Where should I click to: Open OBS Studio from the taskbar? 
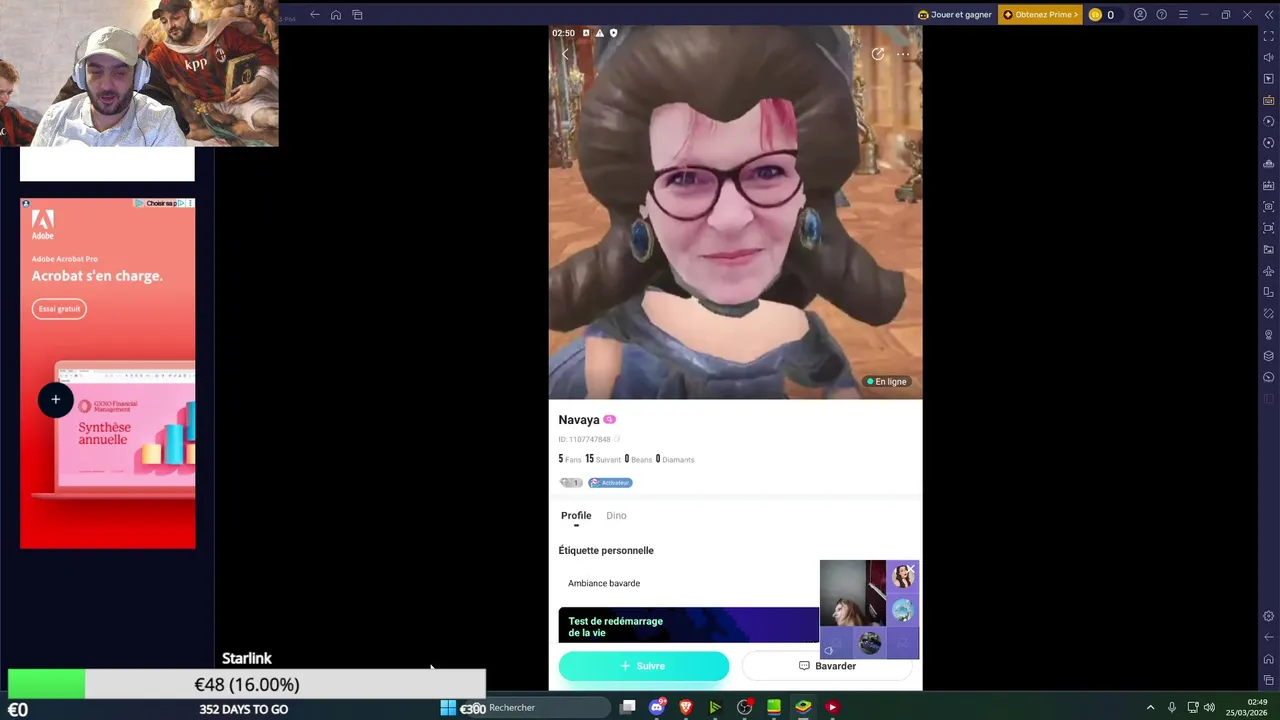[744, 708]
